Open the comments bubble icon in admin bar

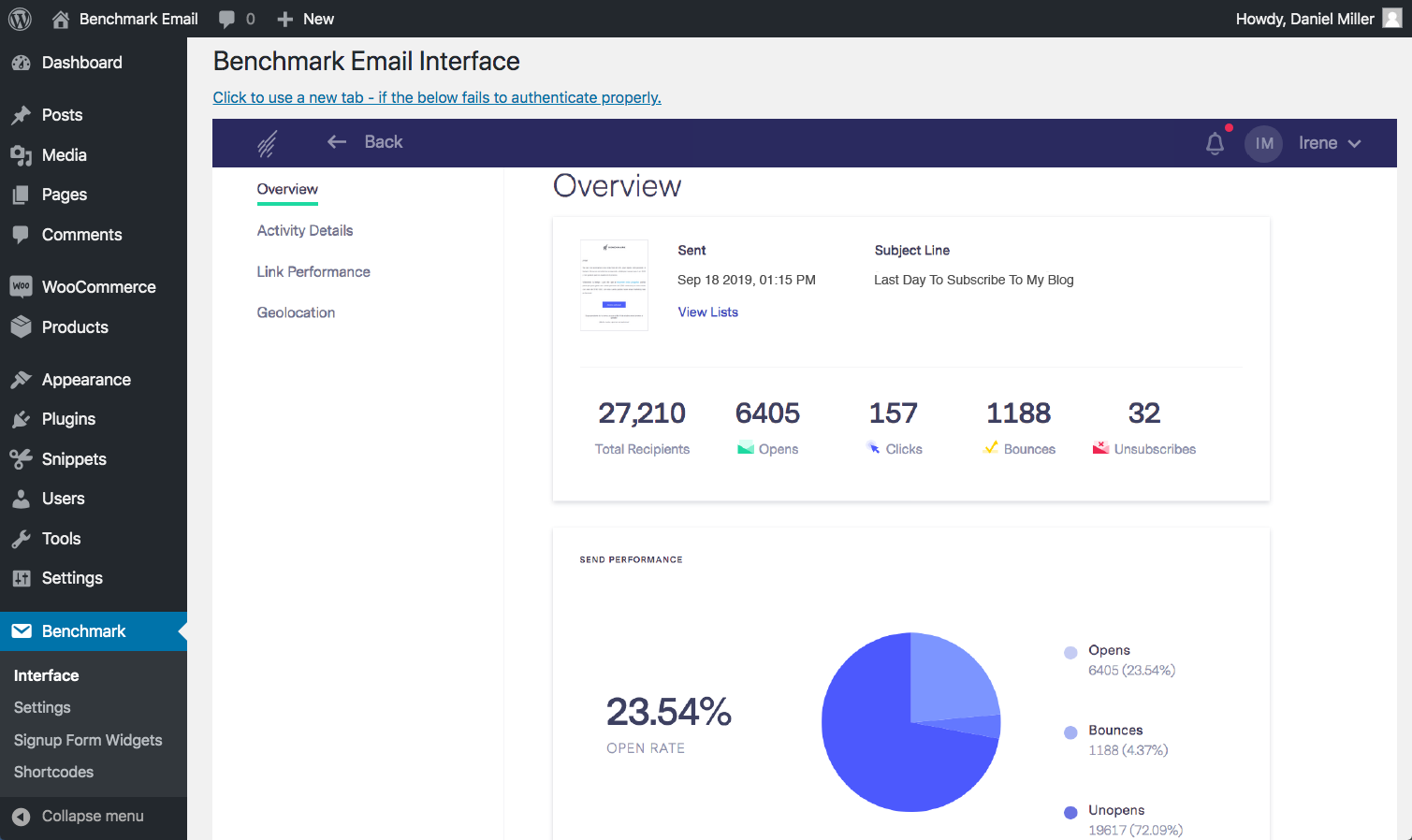pos(226,19)
